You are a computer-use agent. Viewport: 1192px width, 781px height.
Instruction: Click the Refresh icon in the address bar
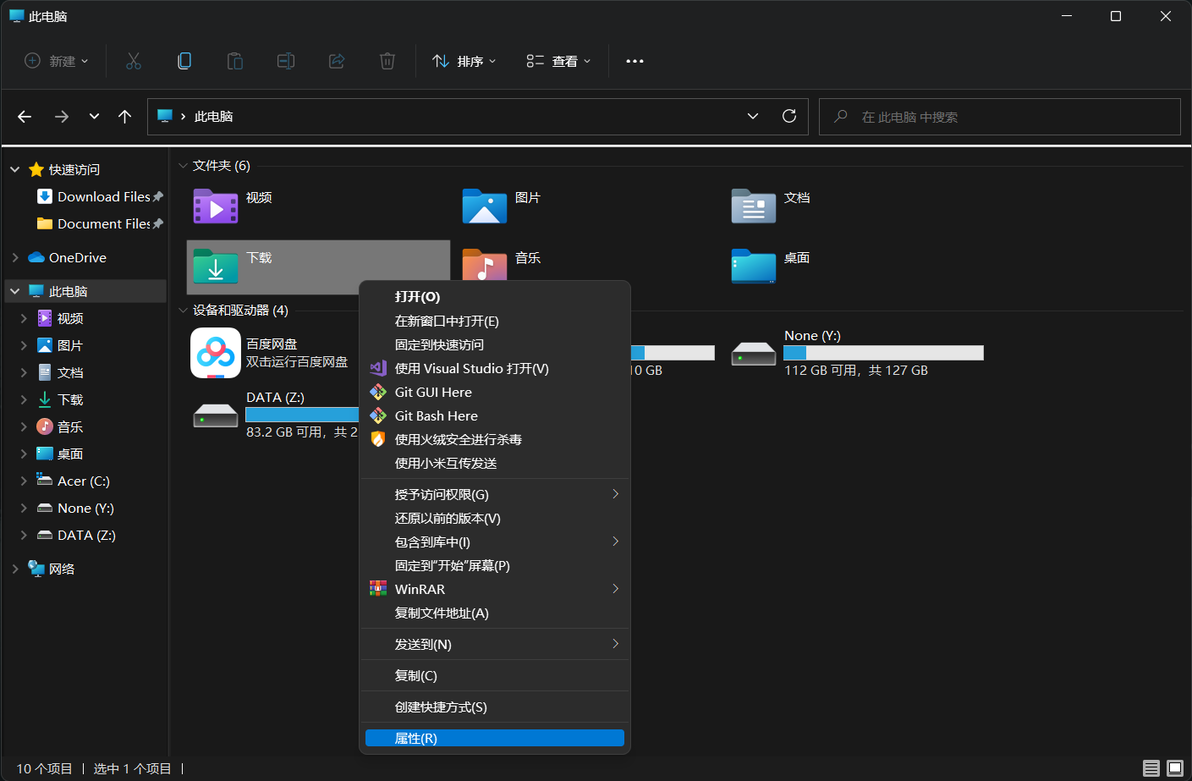pos(789,116)
